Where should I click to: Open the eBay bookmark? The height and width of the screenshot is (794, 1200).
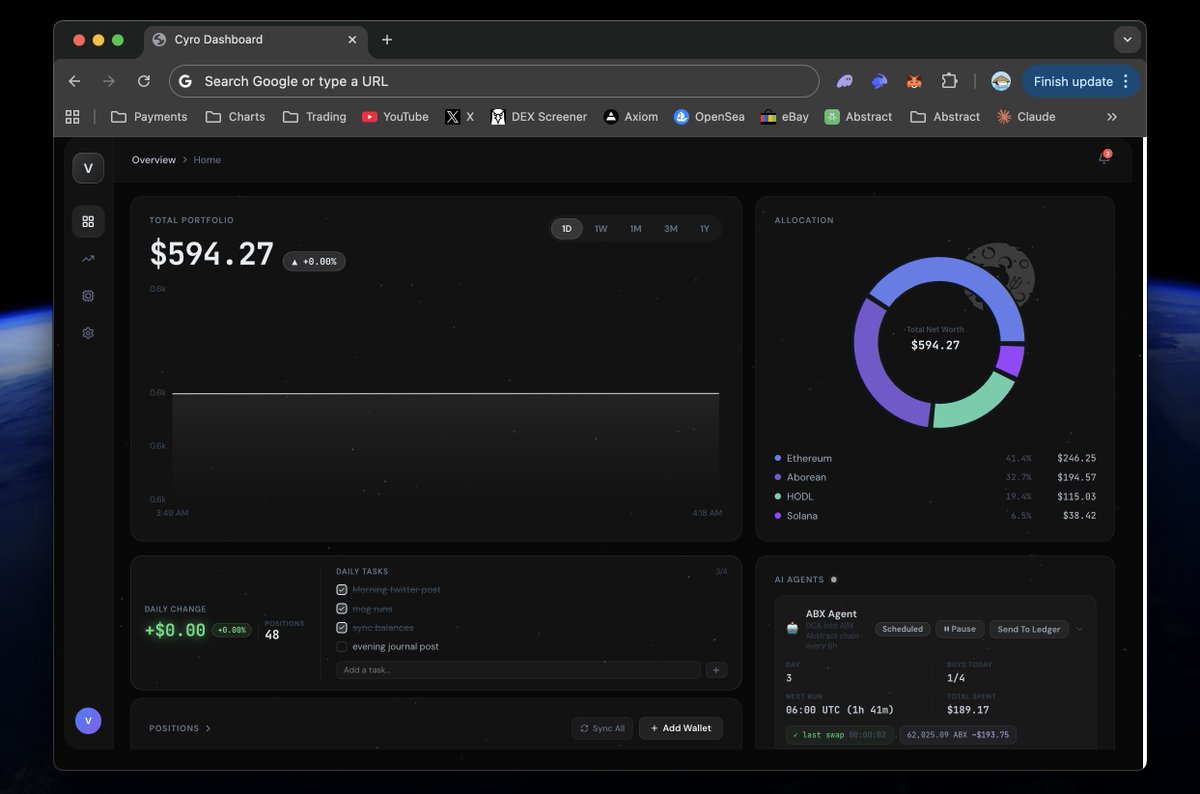coord(784,117)
